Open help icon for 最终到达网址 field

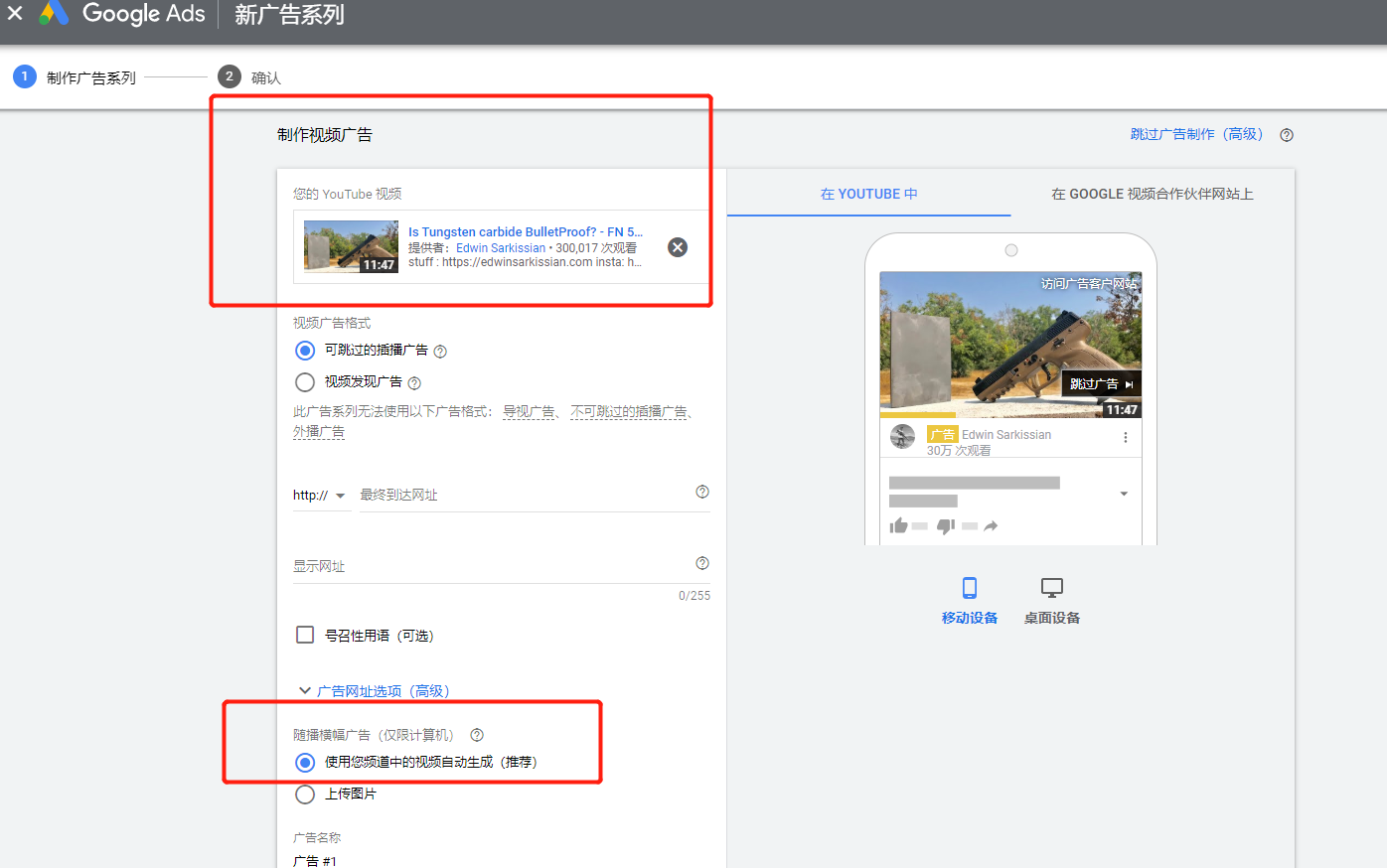coord(702,492)
